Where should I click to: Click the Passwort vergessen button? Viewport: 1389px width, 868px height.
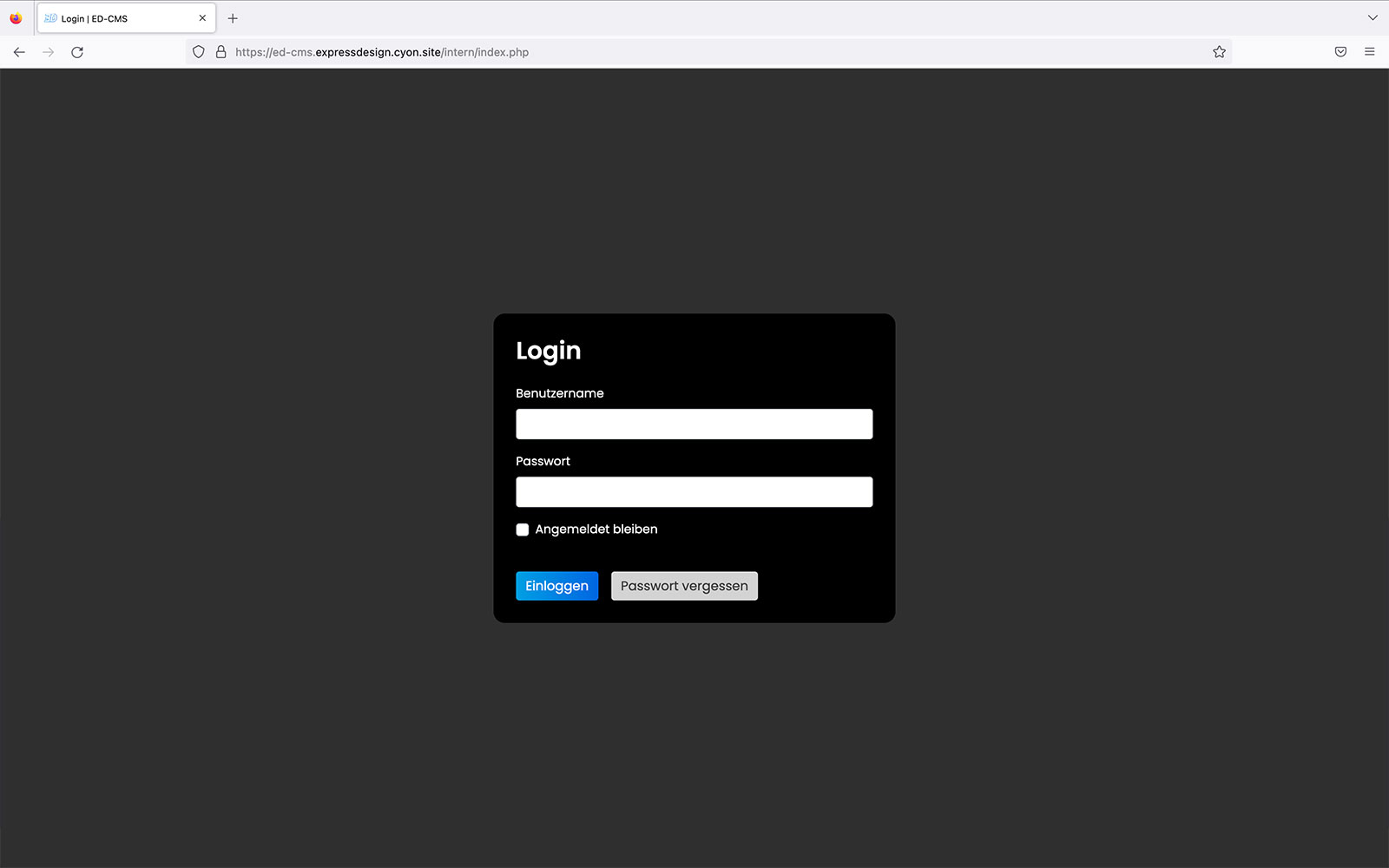coord(684,586)
